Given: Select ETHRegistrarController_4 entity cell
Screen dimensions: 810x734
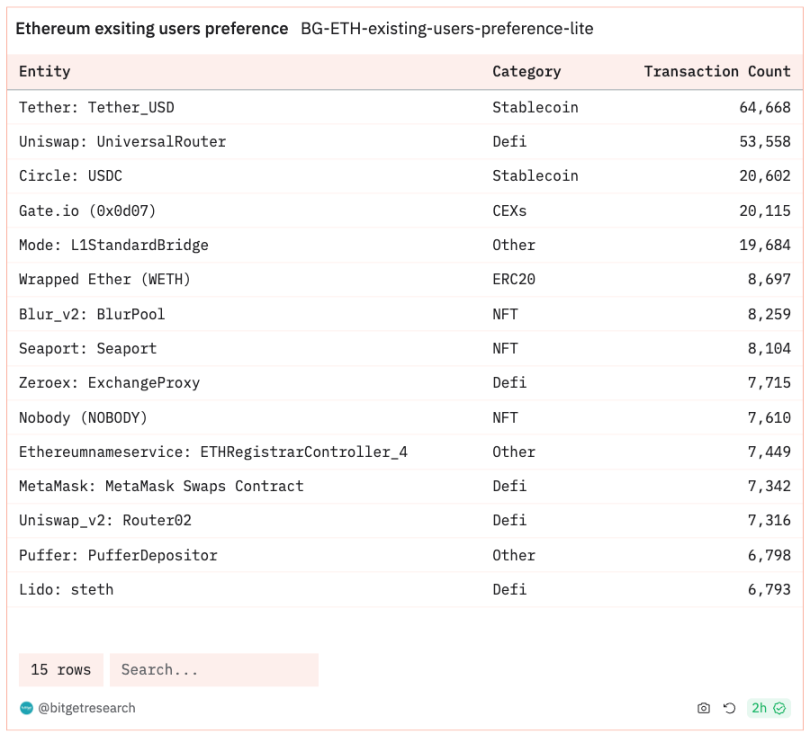Looking at the screenshot, I should (x=213, y=452).
